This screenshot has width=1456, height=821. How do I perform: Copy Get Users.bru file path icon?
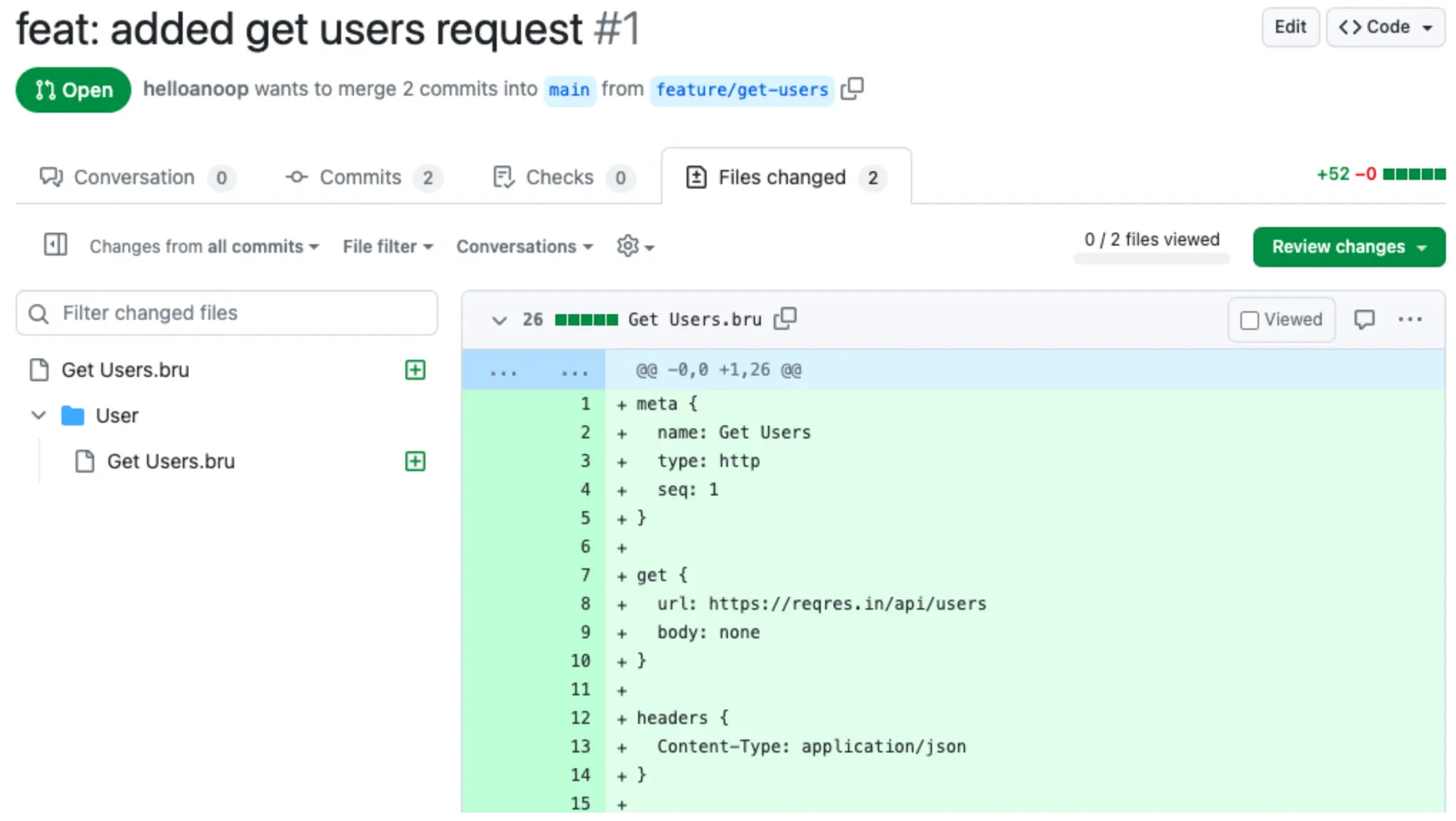coord(785,318)
